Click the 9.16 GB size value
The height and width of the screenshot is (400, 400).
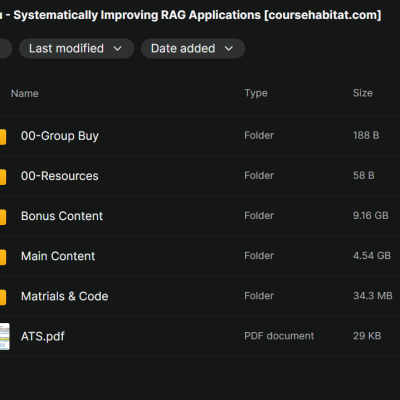click(371, 216)
